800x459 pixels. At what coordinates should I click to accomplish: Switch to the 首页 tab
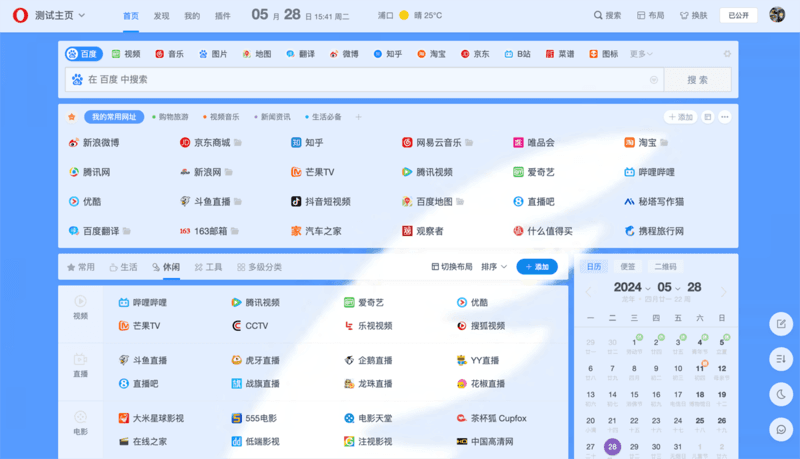[x=131, y=16]
